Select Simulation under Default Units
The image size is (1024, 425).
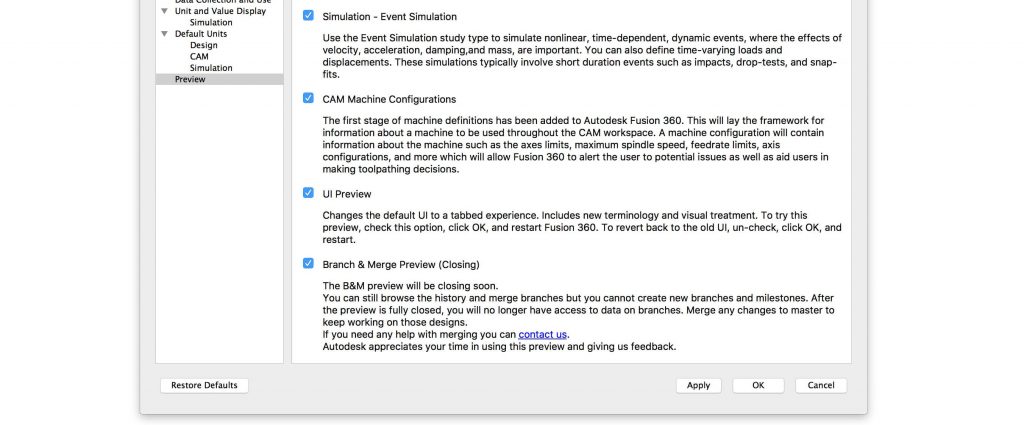tap(211, 68)
